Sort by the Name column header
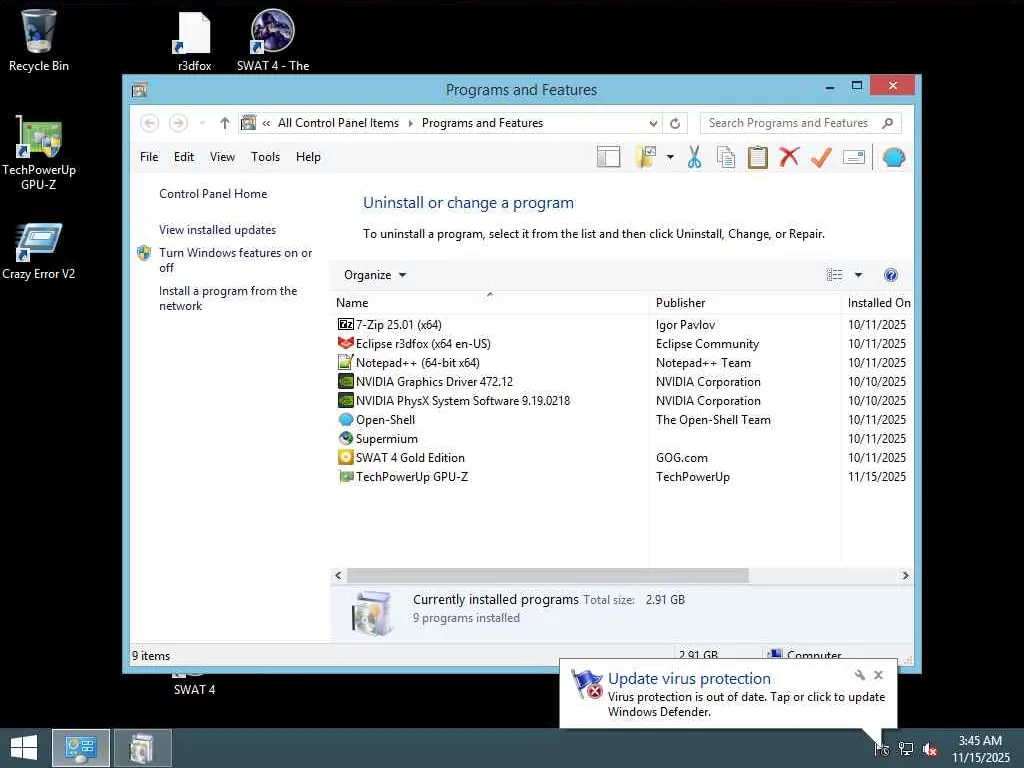1024x768 pixels. tap(490, 303)
